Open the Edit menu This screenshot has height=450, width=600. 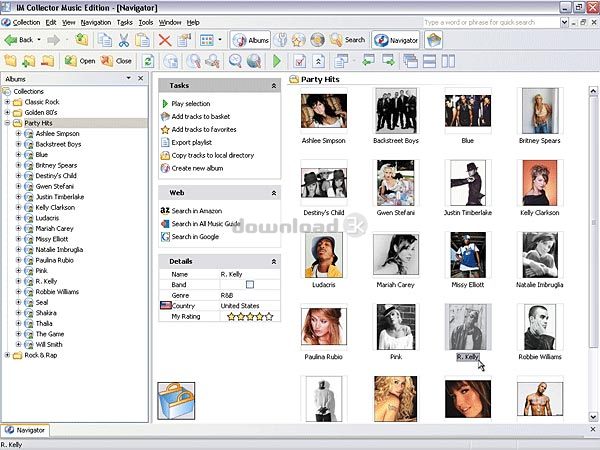(x=51, y=23)
